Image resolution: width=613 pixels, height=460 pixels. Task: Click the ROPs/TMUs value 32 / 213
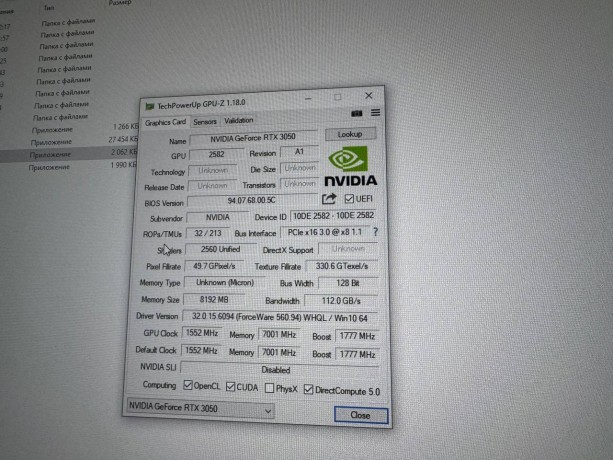tap(208, 233)
